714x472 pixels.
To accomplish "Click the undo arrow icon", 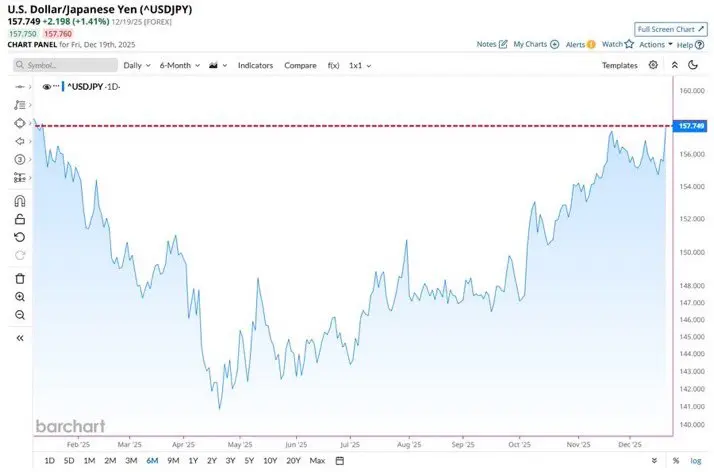I will (x=20, y=237).
